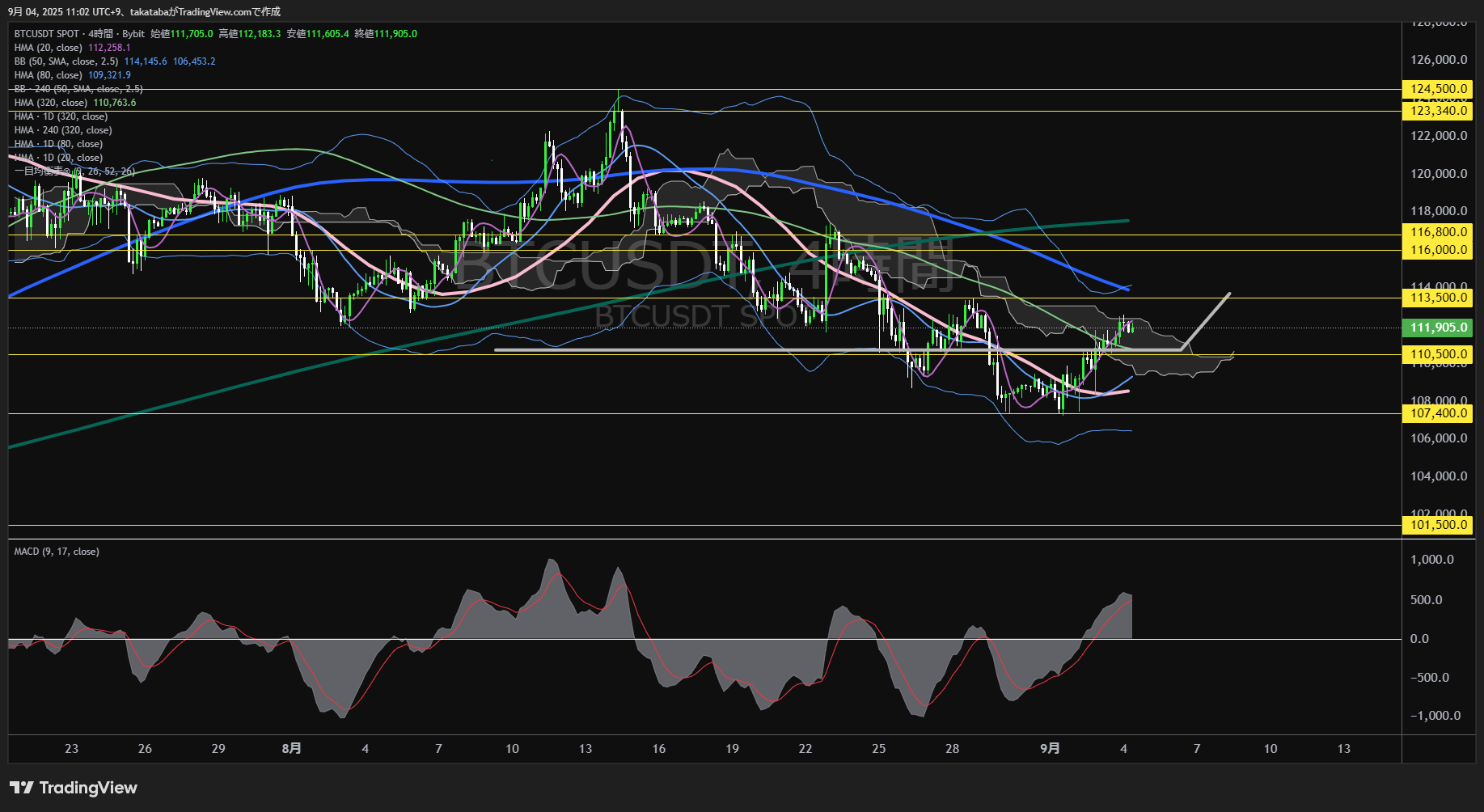1484x812 pixels.
Task: Click the TradingView logo at bottom
Action: pyautogui.click(x=74, y=788)
